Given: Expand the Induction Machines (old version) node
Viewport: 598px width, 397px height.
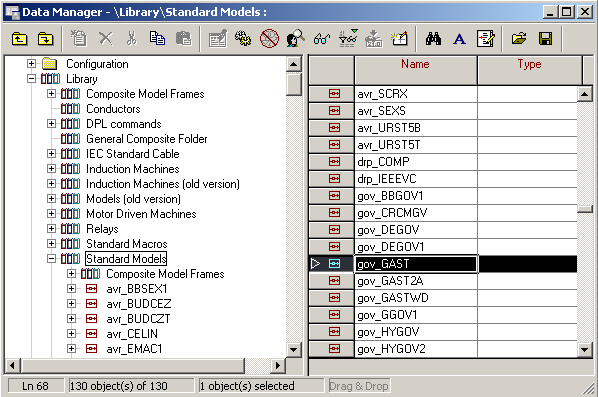Looking at the screenshot, I should point(51,183).
